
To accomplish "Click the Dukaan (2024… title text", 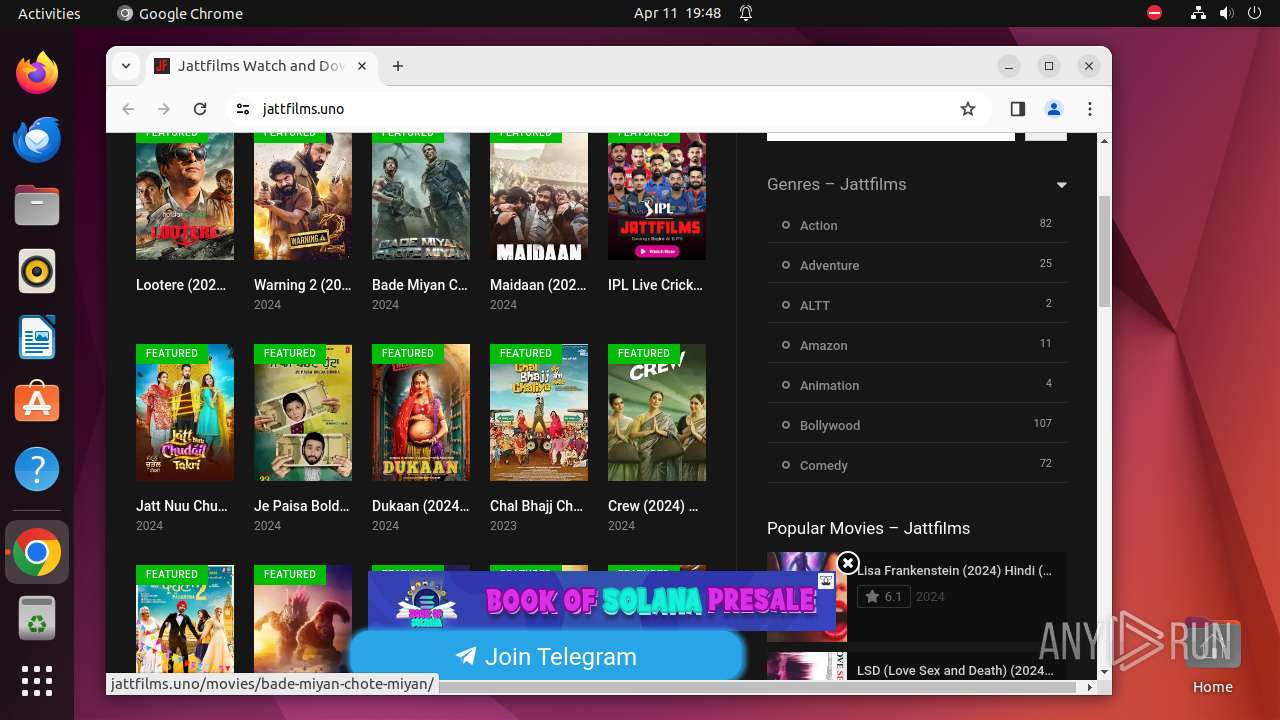I will (421, 506).
